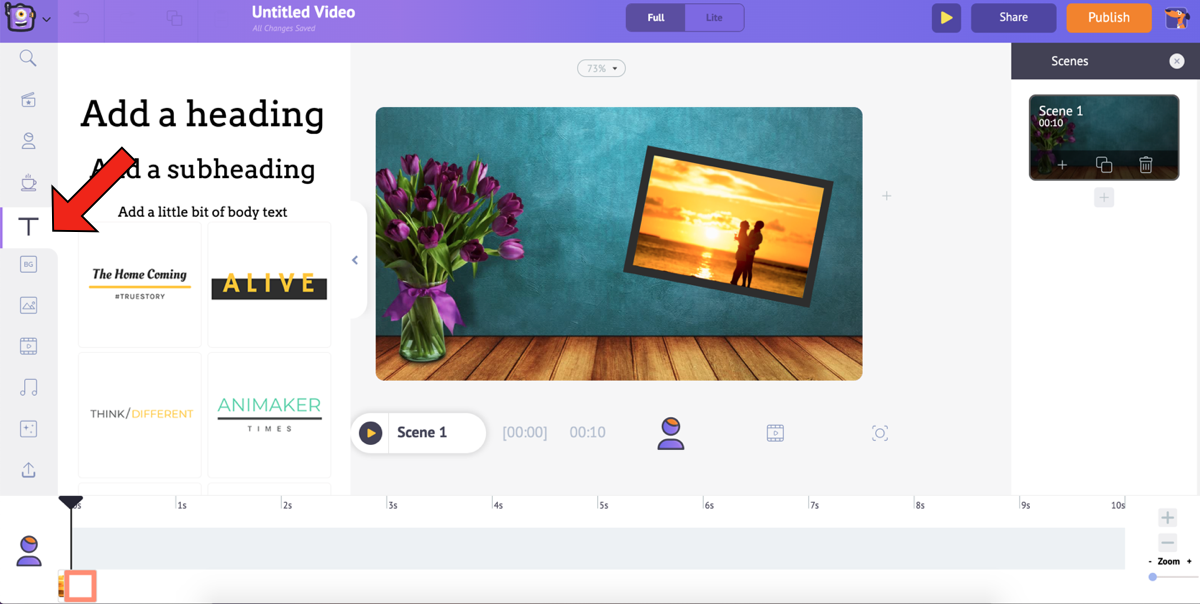Duplicate Scene 1 using copy icon
This screenshot has height=604, width=1200.
pos(1104,165)
